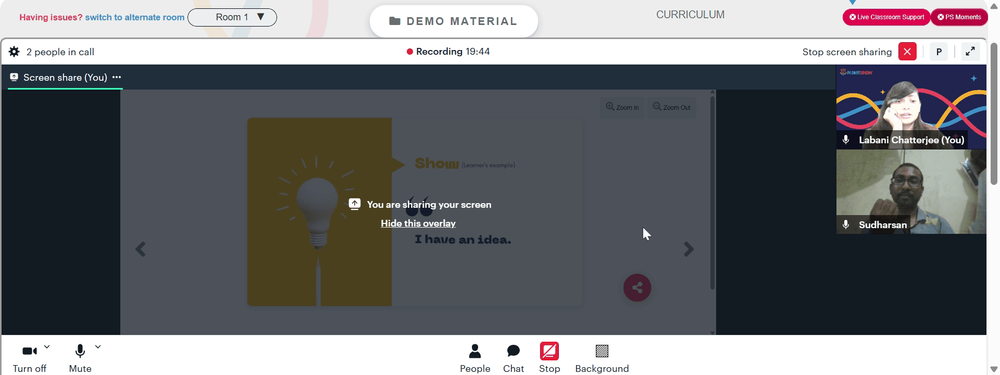Click Hide this overlay link
1000x375 pixels.
tap(418, 223)
